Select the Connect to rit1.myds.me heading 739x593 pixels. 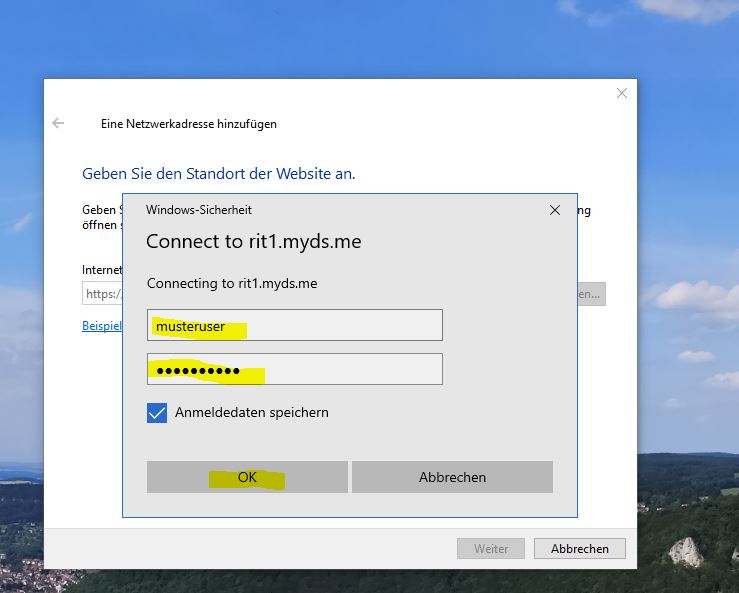pos(254,241)
